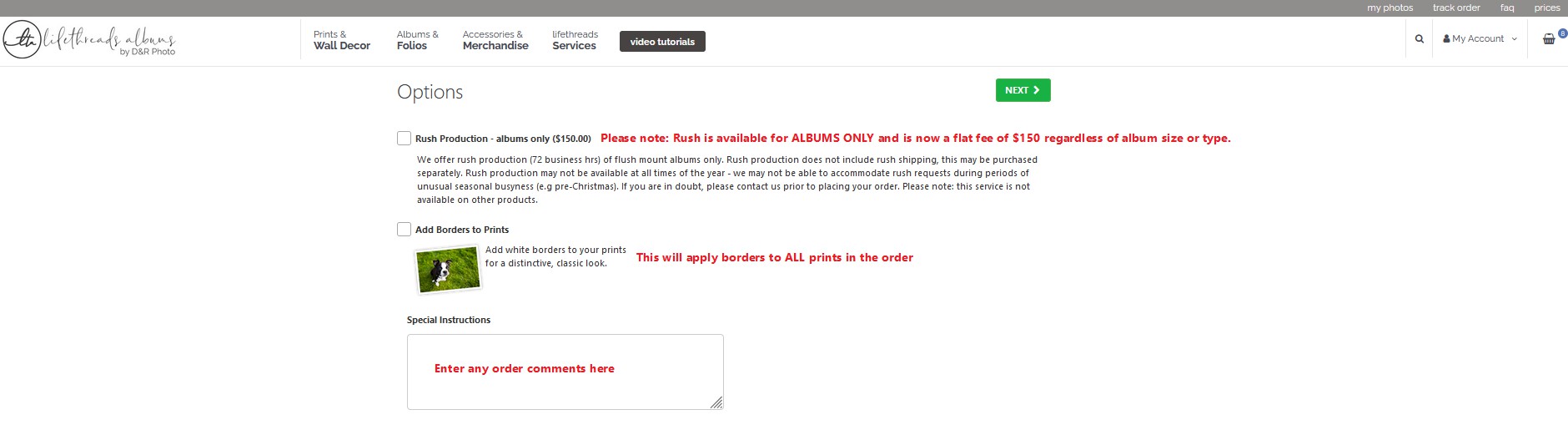Click the My Account user icon

[x=1446, y=39]
